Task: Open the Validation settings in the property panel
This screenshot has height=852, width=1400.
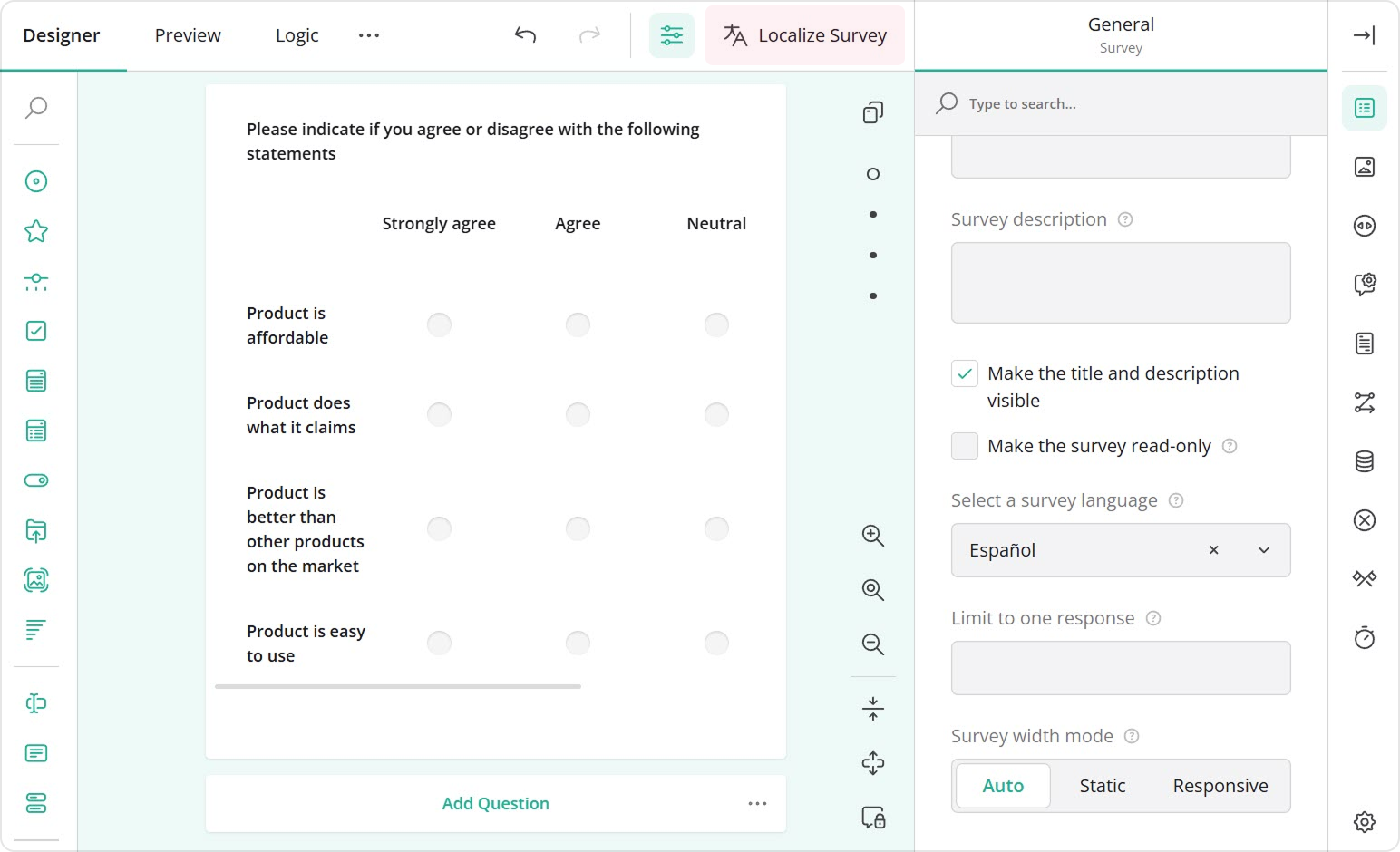Action: coord(1365,519)
